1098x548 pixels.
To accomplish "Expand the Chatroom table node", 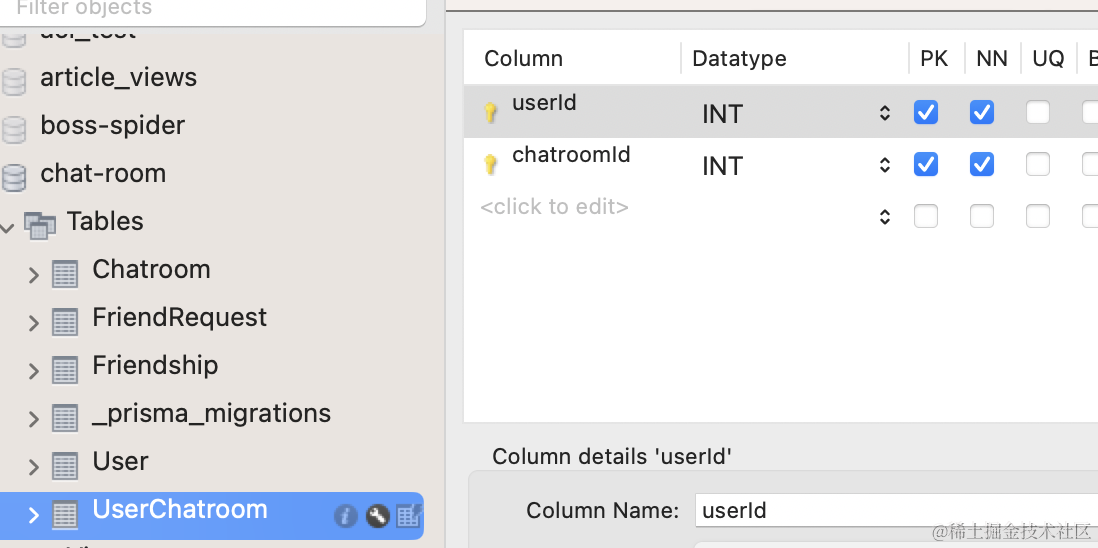I will pos(33,274).
